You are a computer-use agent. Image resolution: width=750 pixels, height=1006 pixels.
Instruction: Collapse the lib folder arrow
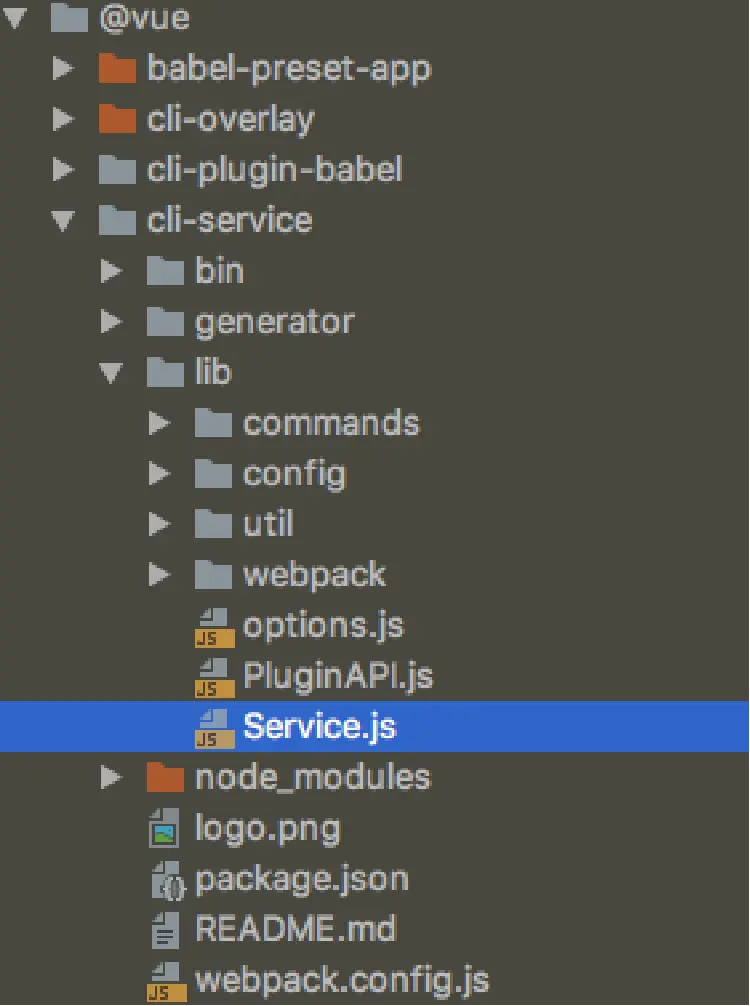pos(112,372)
